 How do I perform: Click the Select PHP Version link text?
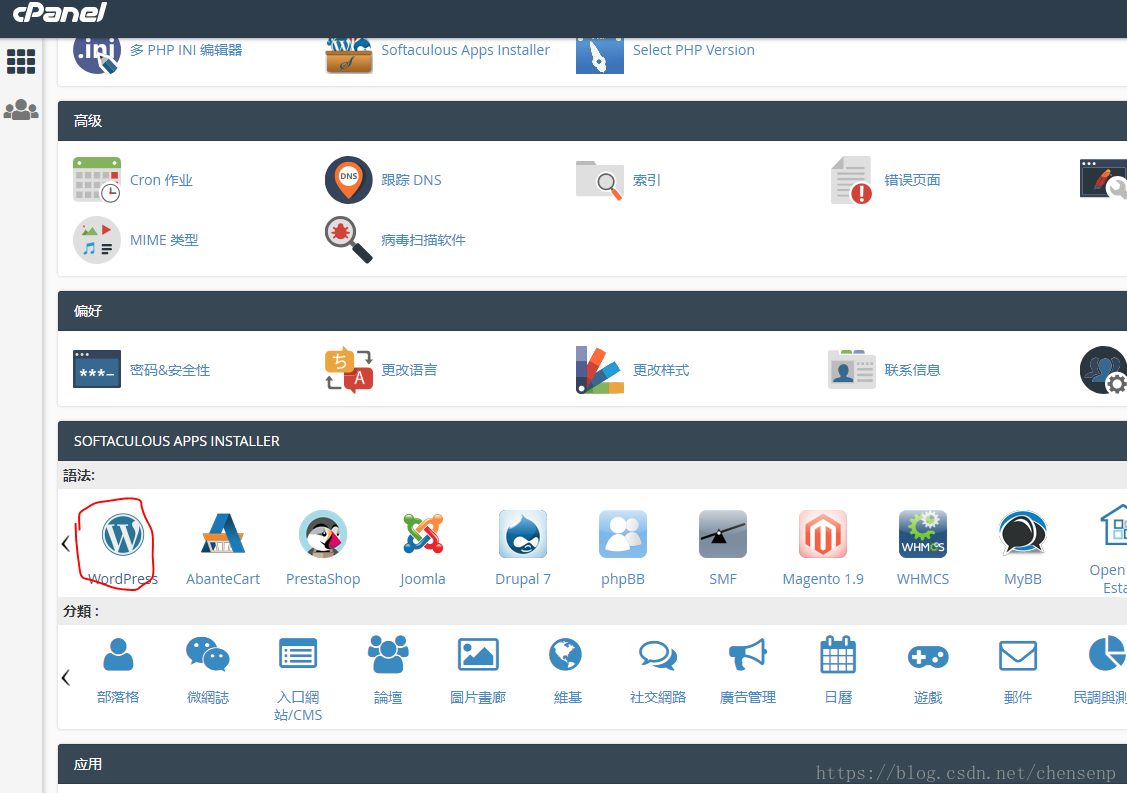(694, 50)
